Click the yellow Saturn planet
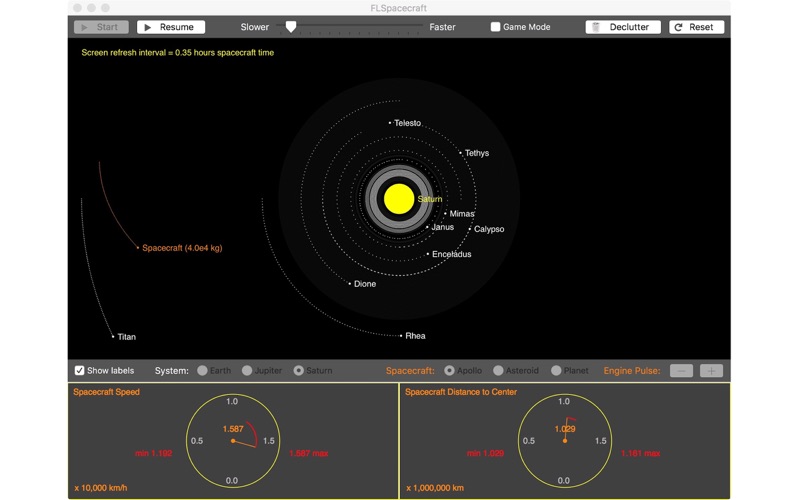 tap(398, 198)
